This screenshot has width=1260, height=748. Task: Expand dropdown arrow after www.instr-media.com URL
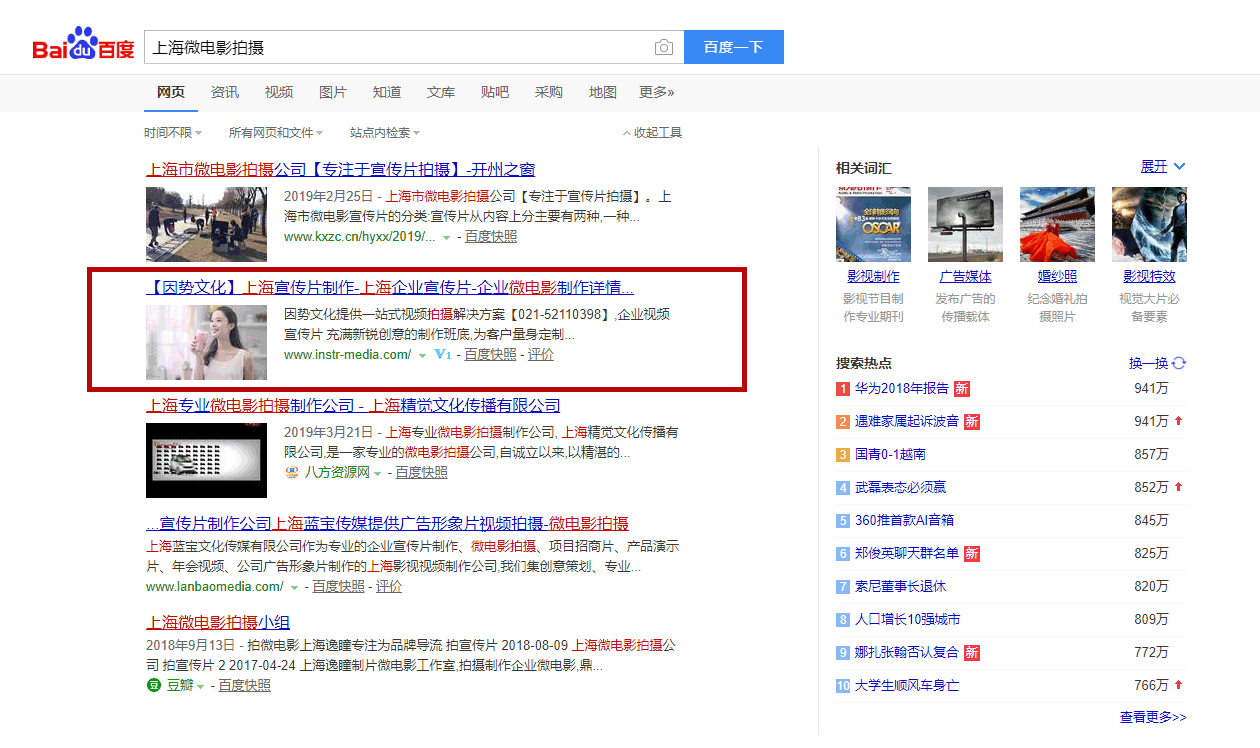tap(422, 355)
